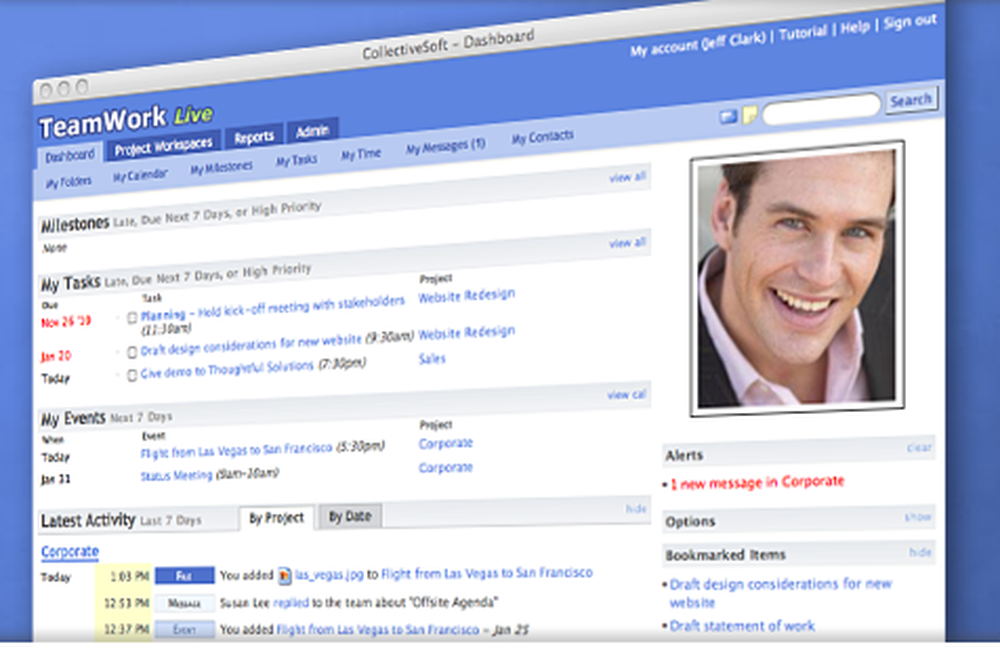Click 'view cal' on the My Events header
This screenshot has height=661, width=1000.
[x=626, y=394]
